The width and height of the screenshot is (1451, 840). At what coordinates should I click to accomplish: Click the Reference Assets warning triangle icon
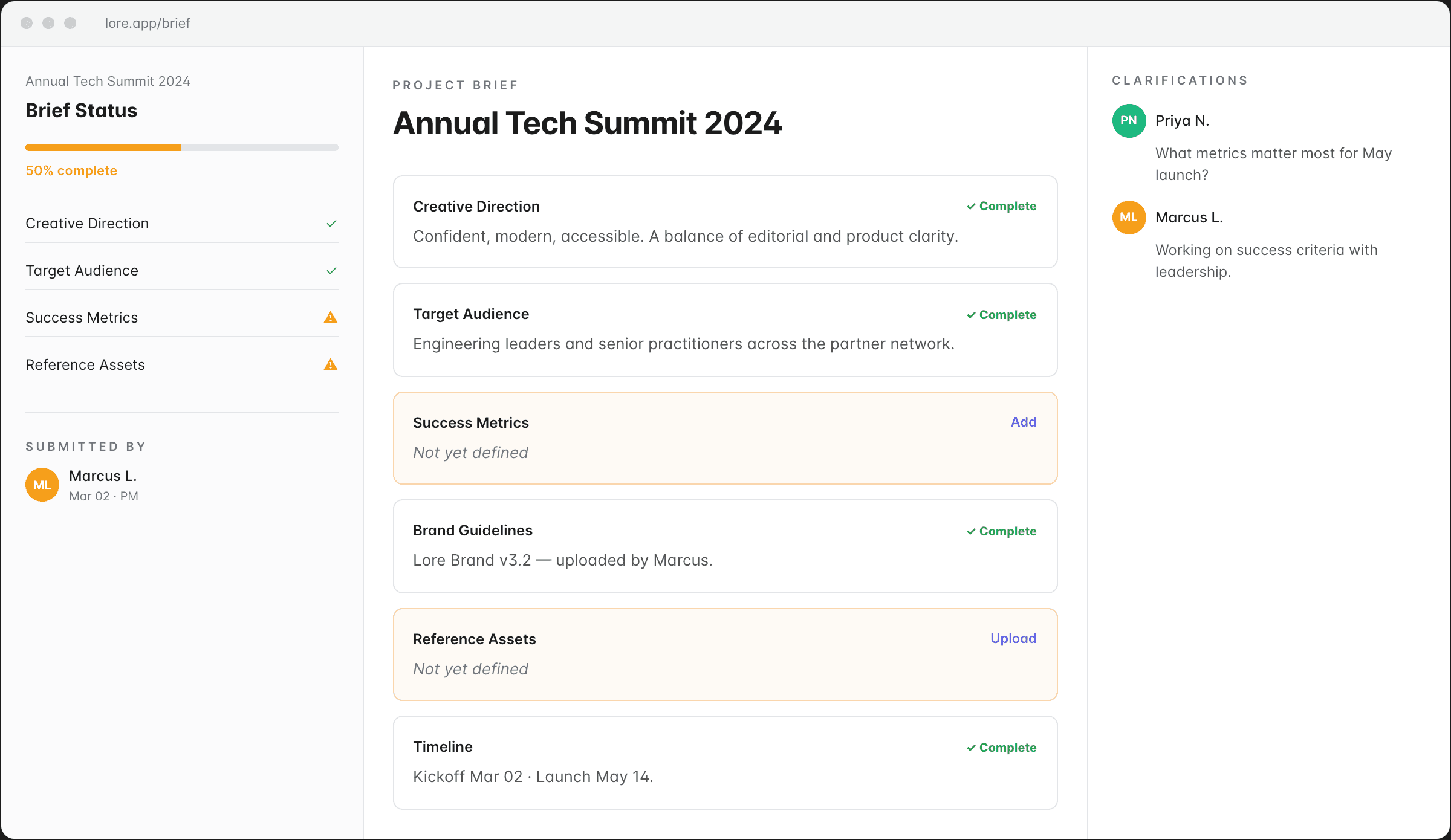[331, 364]
